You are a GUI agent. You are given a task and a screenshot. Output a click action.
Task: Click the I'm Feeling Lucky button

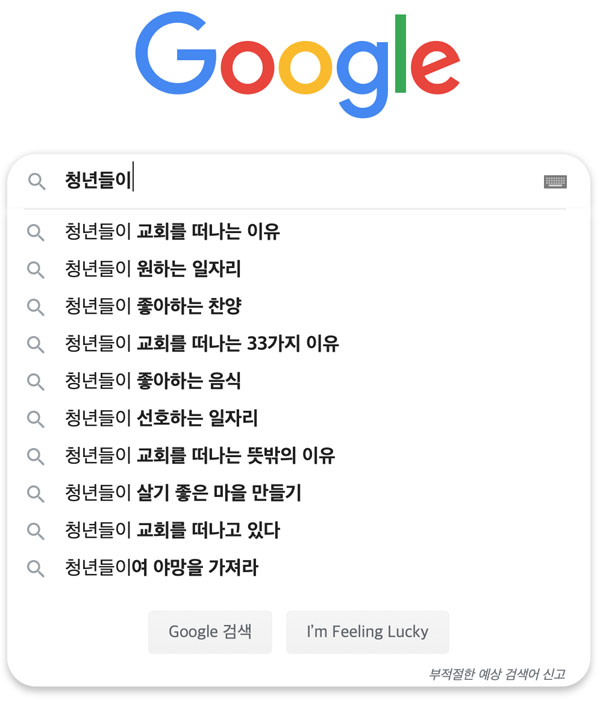pyautogui.click(x=368, y=632)
